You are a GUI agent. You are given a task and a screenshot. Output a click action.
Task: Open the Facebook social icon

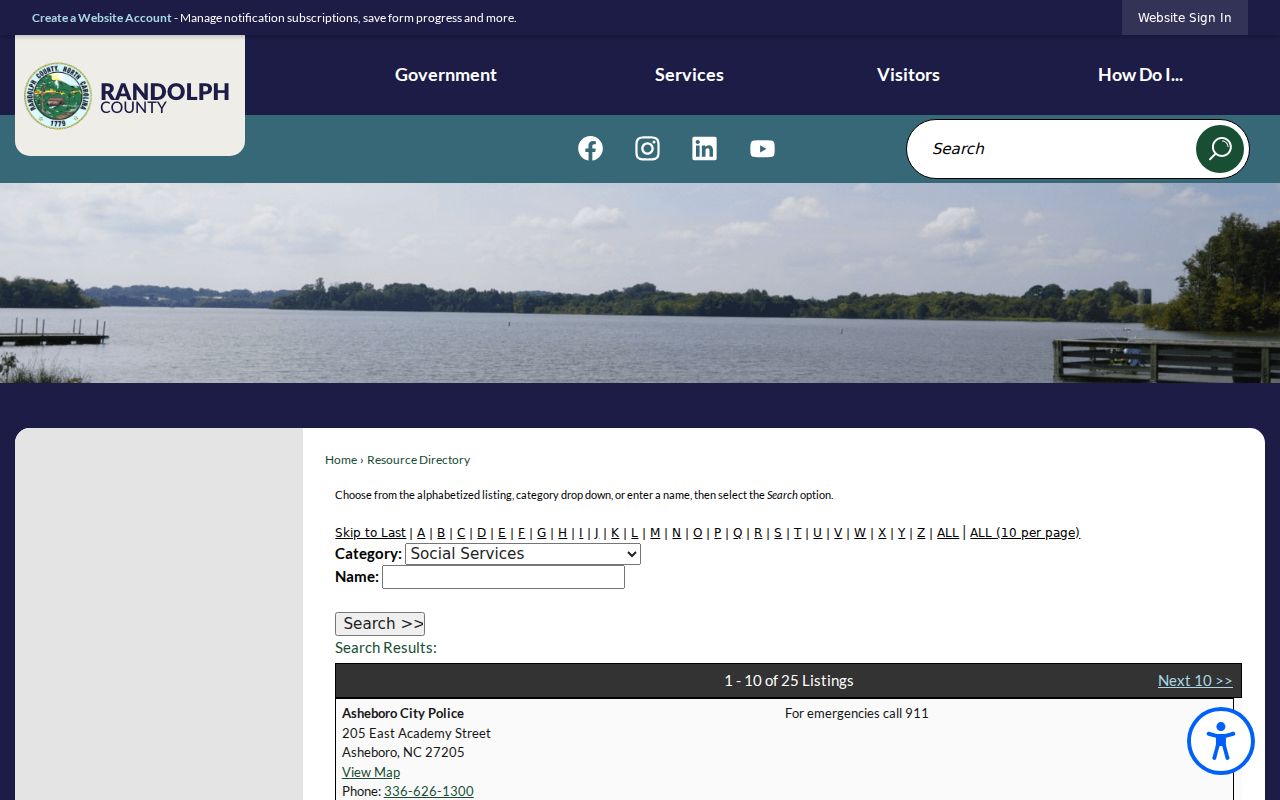click(590, 148)
